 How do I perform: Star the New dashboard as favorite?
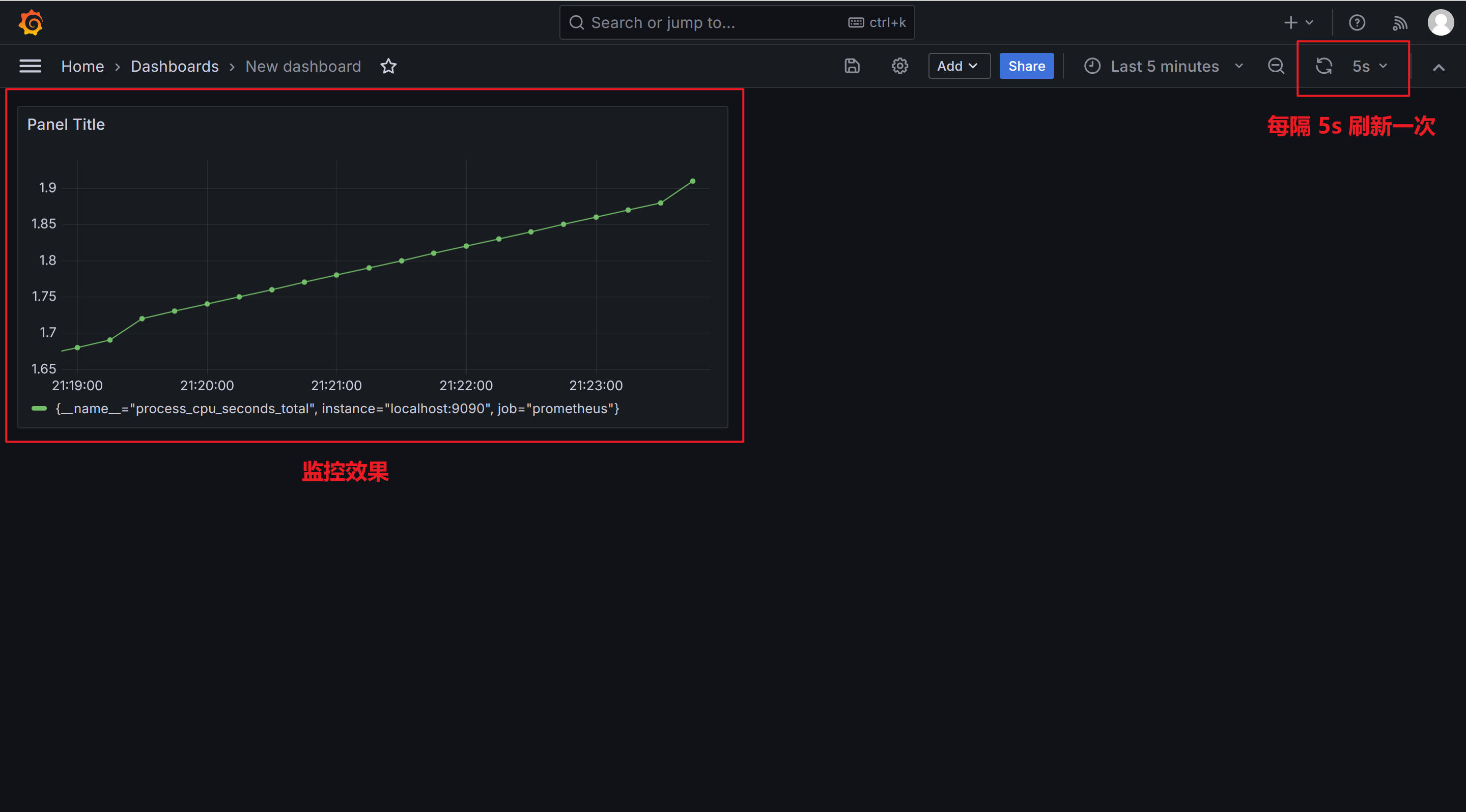388,67
